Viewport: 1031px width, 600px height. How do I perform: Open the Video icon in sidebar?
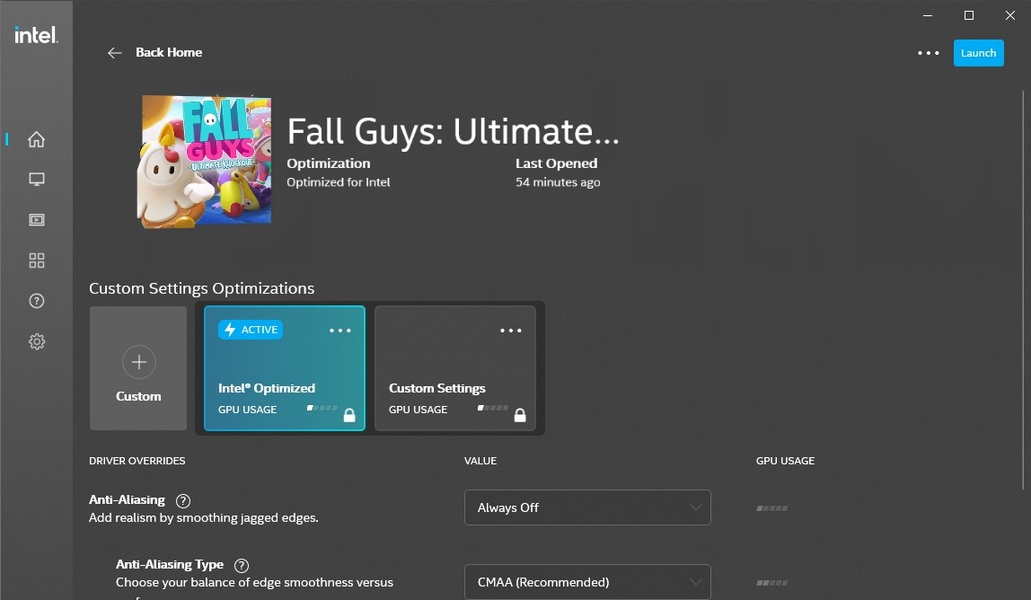point(37,220)
